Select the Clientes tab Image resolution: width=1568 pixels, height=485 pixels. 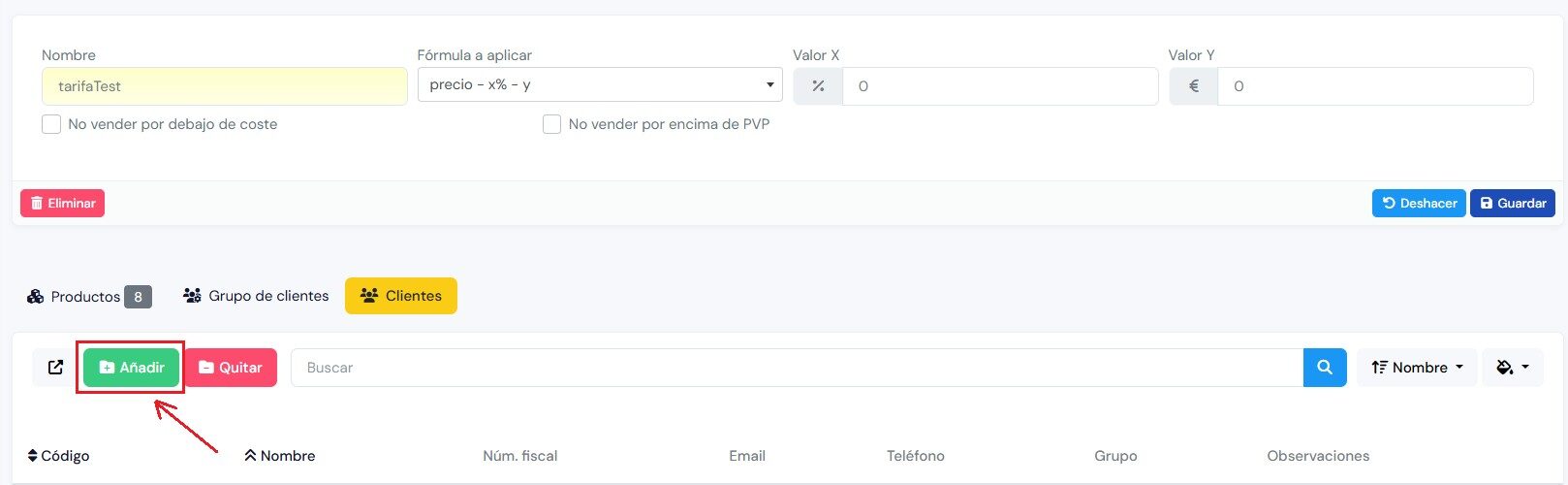400,296
